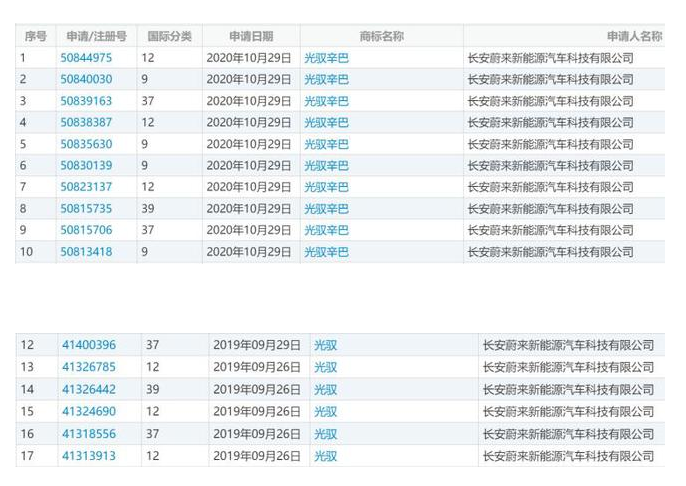This screenshot has height=486, width=686.
Task: Select serial number 6
Action: tap(23, 165)
